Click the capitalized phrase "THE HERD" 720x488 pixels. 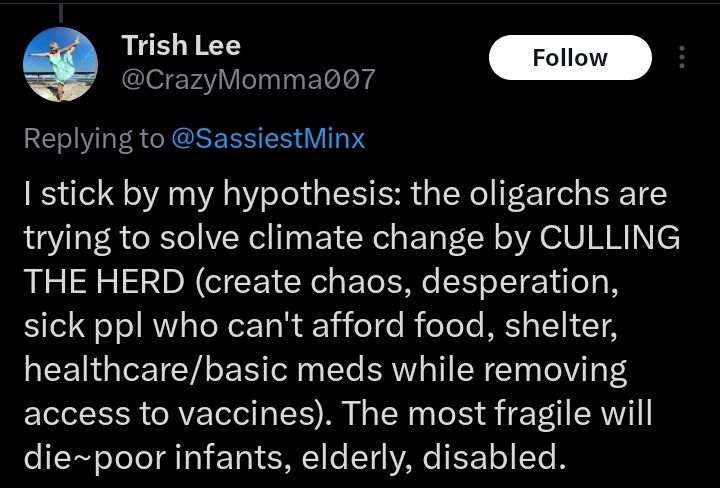pyautogui.click(x=106, y=283)
